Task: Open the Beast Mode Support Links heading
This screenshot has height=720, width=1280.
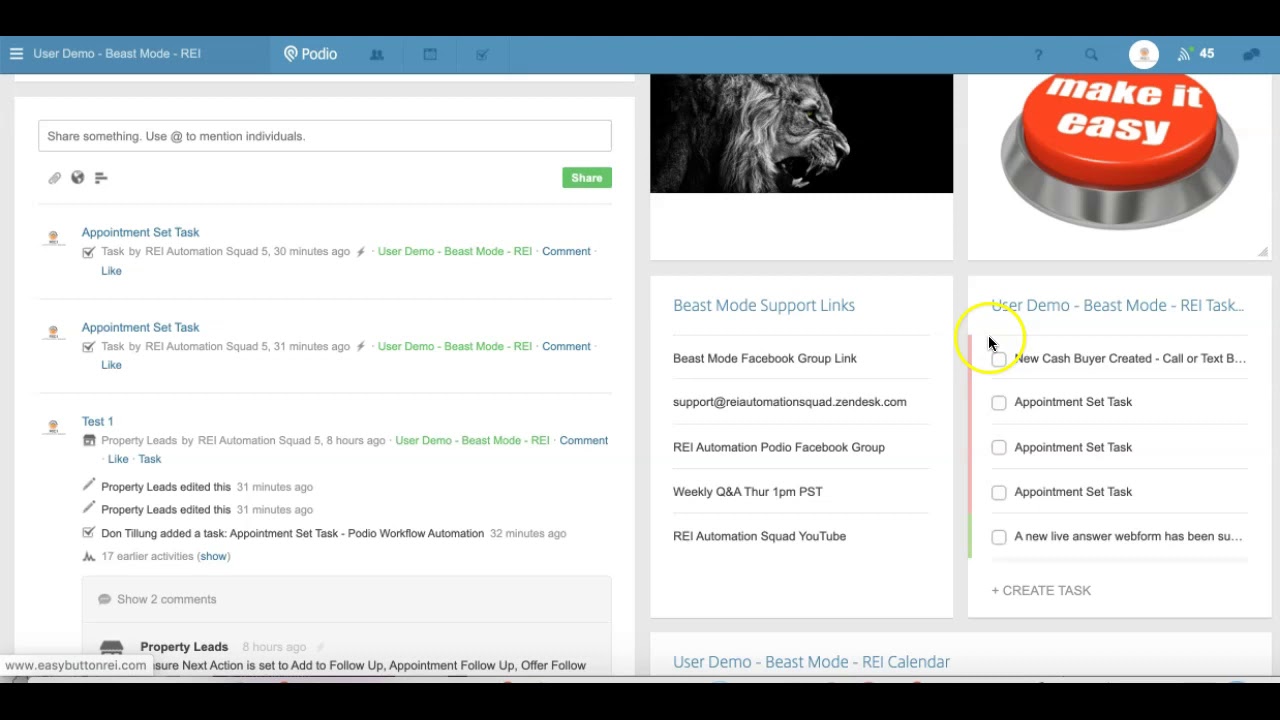Action: (764, 305)
